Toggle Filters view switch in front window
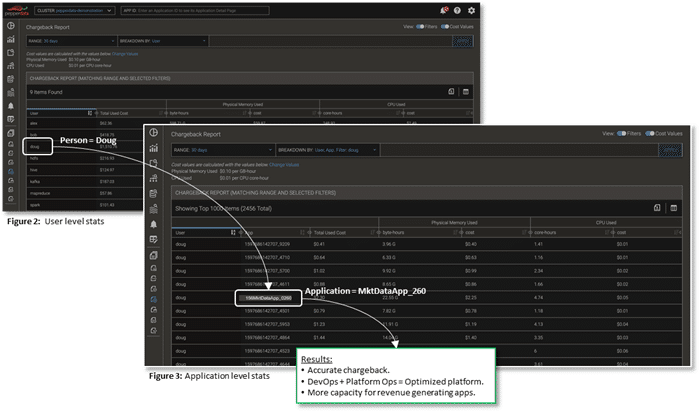This screenshot has width=700, height=412. click(621, 133)
